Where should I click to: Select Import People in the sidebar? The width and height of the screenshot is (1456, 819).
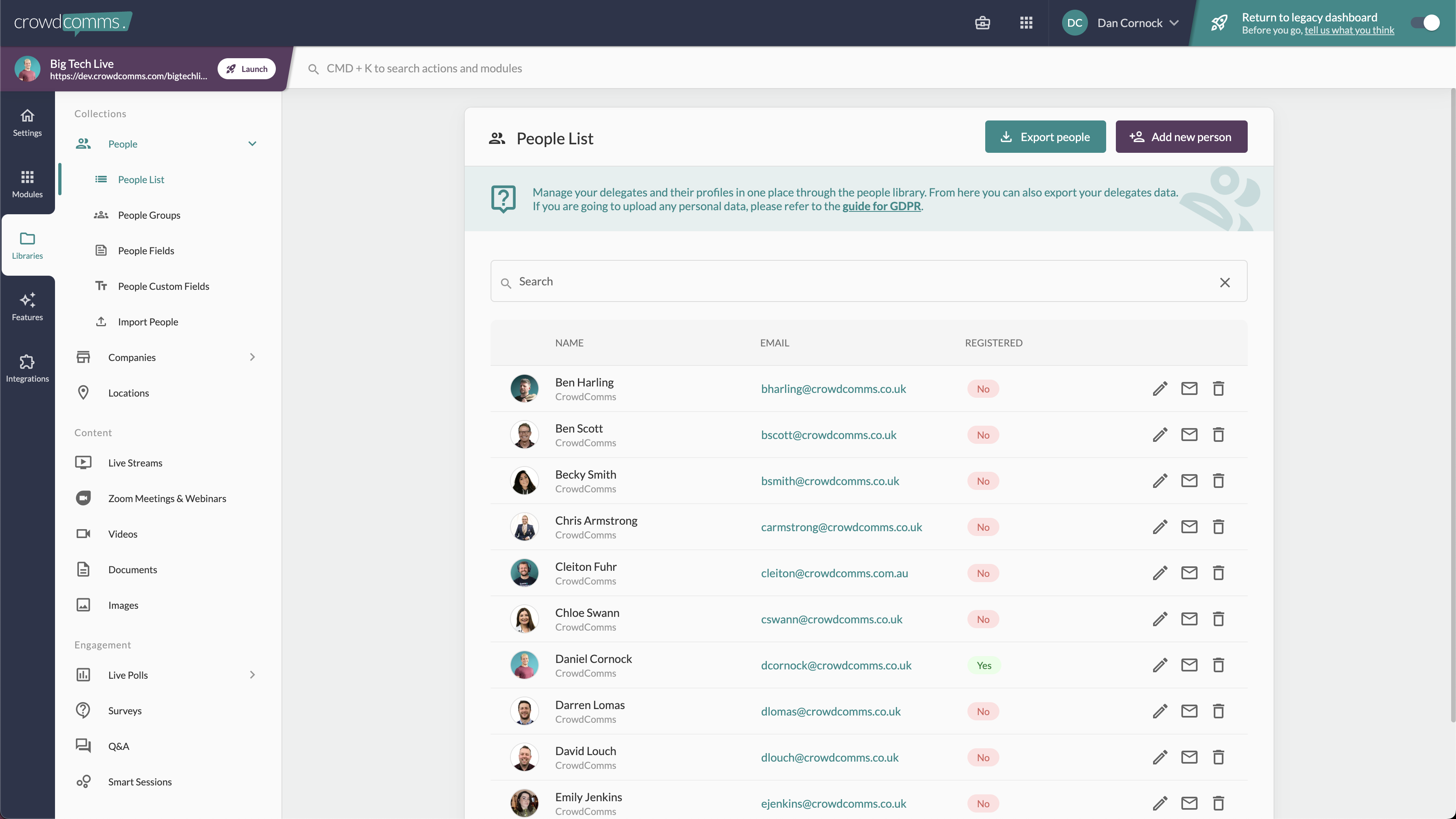(148, 322)
